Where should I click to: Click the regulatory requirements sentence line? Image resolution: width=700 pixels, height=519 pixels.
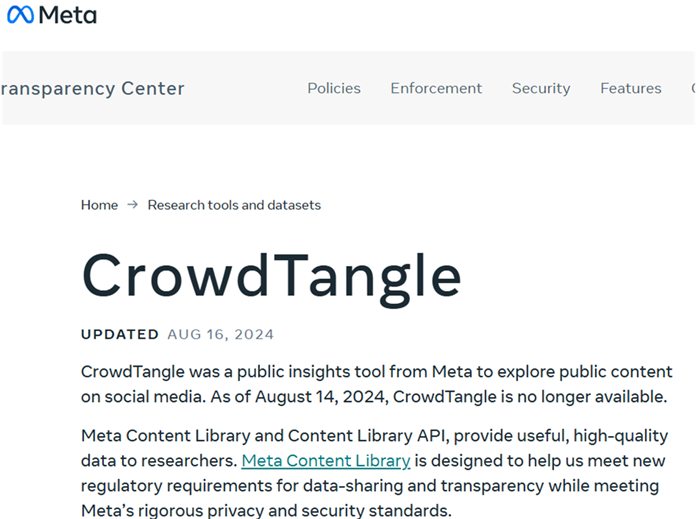tap(370, 486)
